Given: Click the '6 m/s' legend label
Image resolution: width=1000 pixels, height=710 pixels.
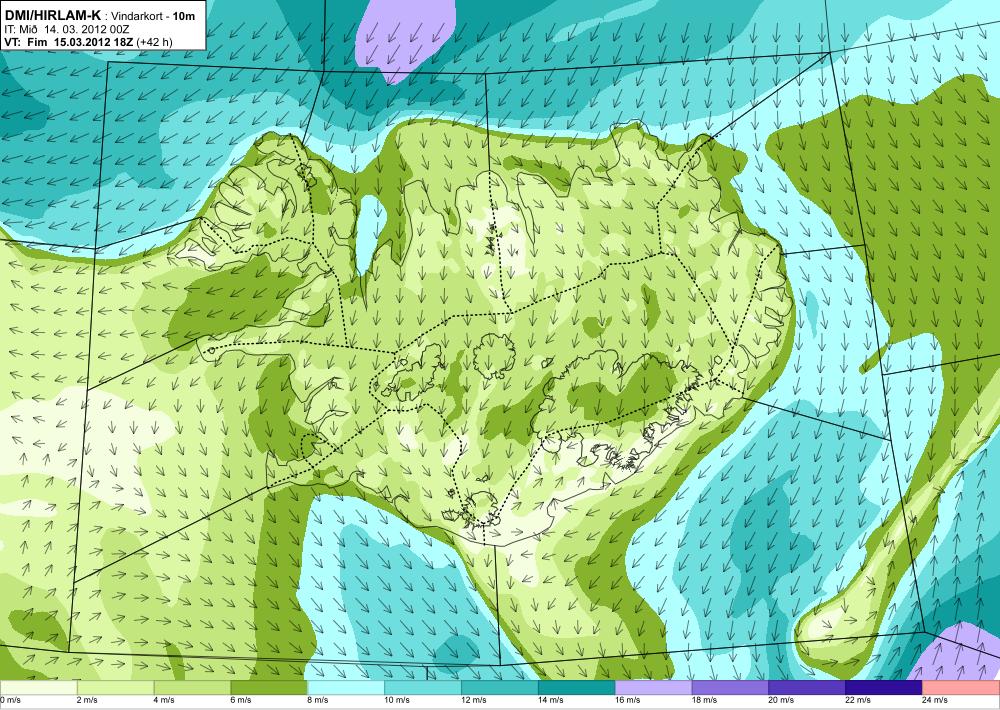Looking at the screenshot, I should (241, 700).
